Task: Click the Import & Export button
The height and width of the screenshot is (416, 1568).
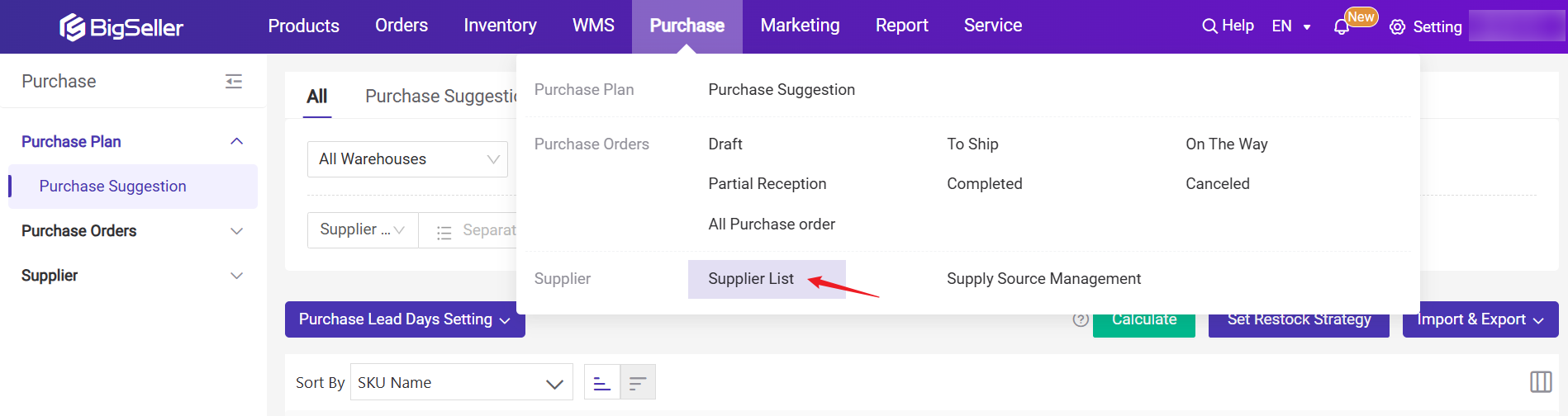Action: (x=1480, y=319)
